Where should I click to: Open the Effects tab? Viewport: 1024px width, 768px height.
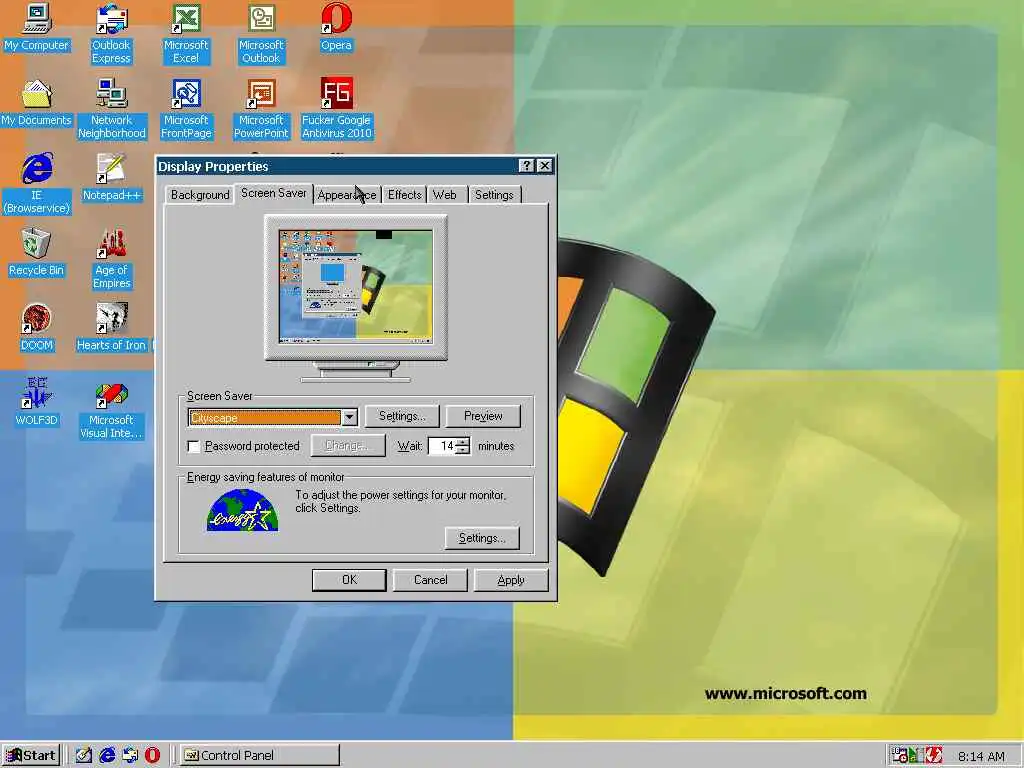404,195
